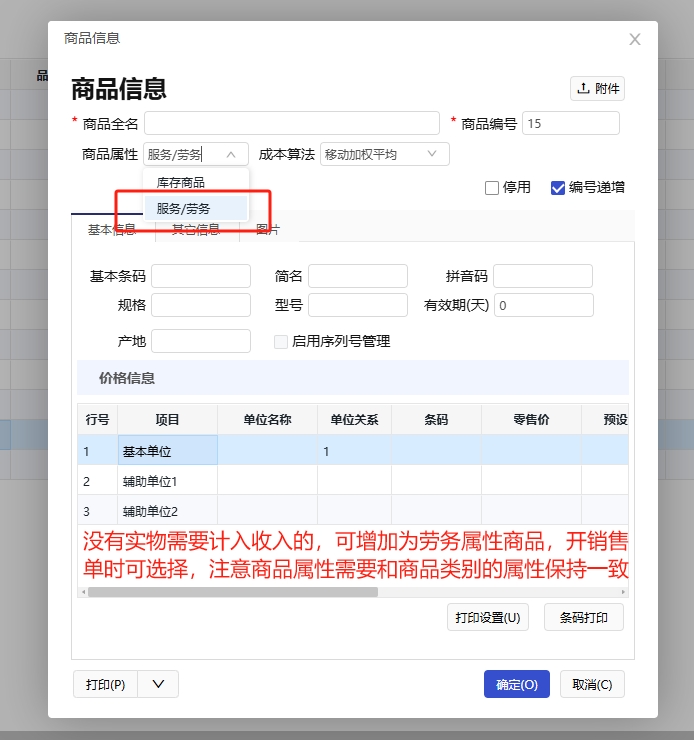This screenshot has width=694, height=740.
Task: Click the 单位名称 cell of 基本单位 row
Action: click(x=267, y=450)
